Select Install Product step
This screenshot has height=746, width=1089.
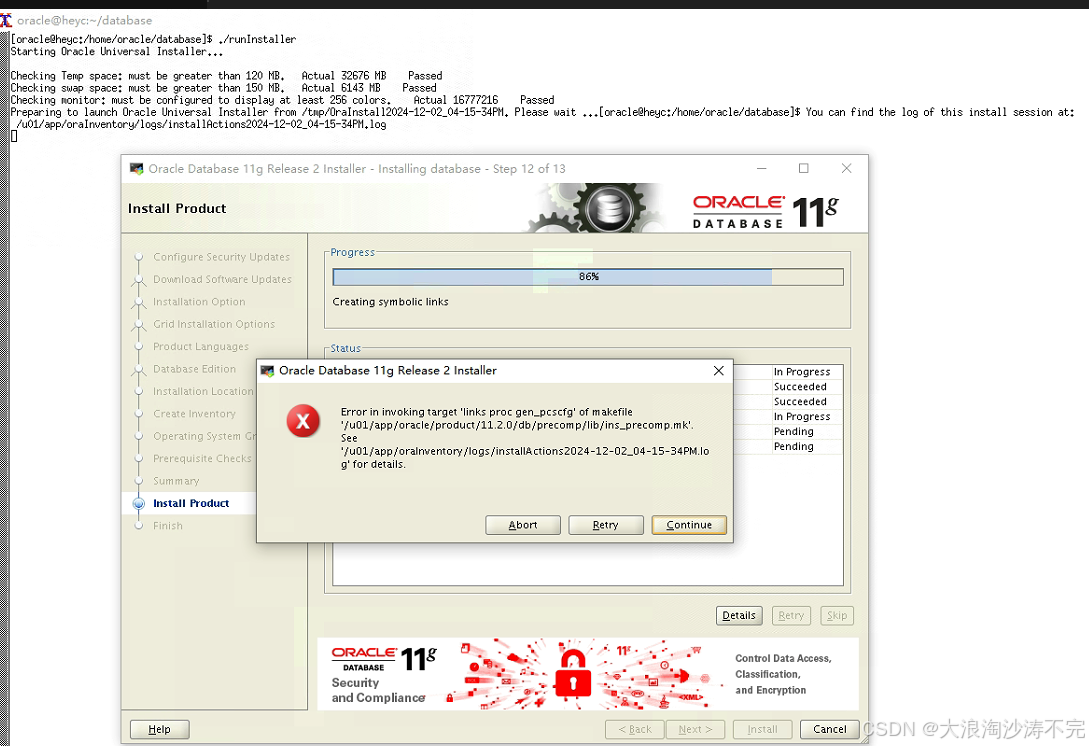(191, 503)
